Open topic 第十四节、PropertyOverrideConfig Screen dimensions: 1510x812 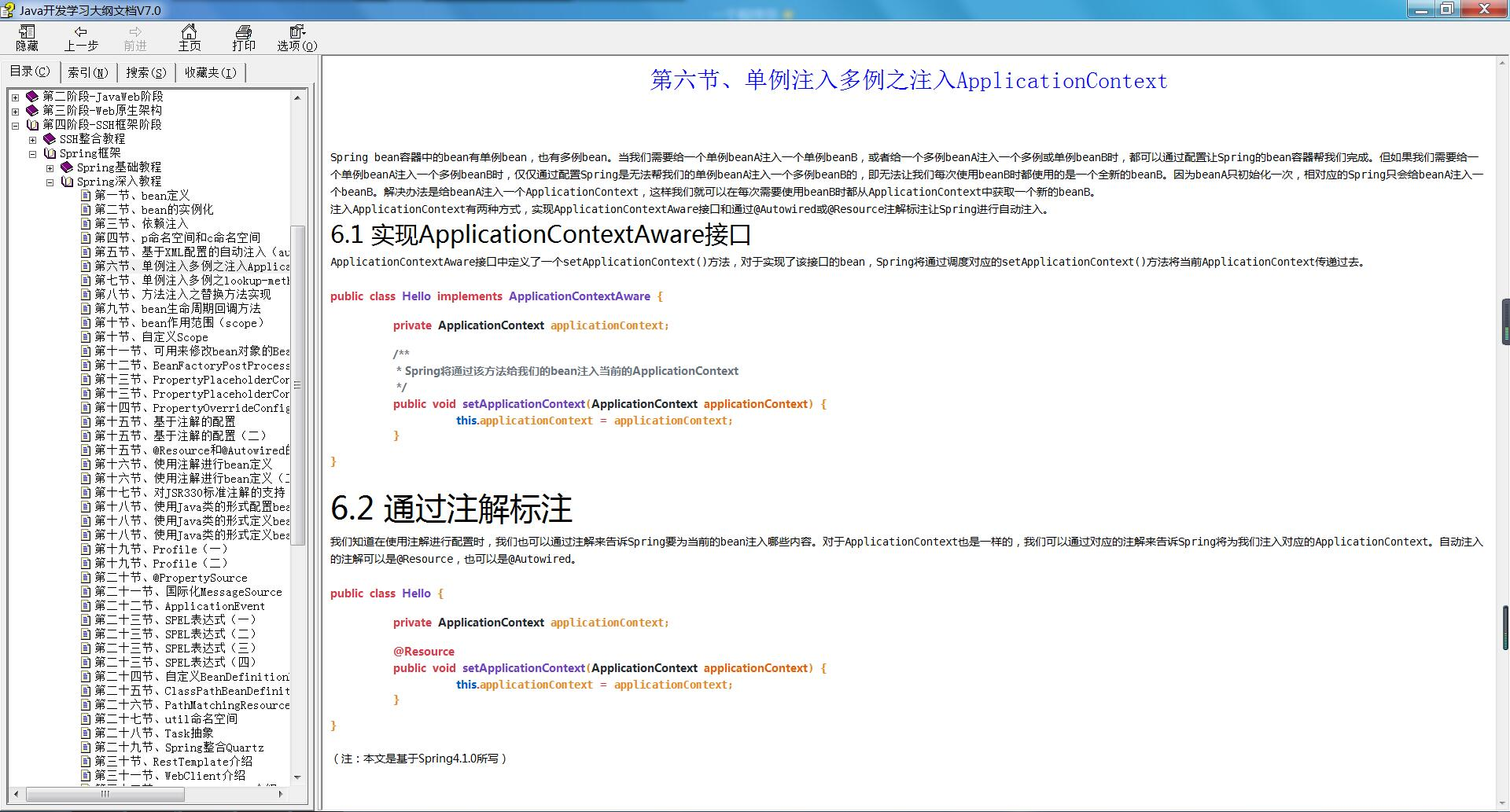coord(192,408)
